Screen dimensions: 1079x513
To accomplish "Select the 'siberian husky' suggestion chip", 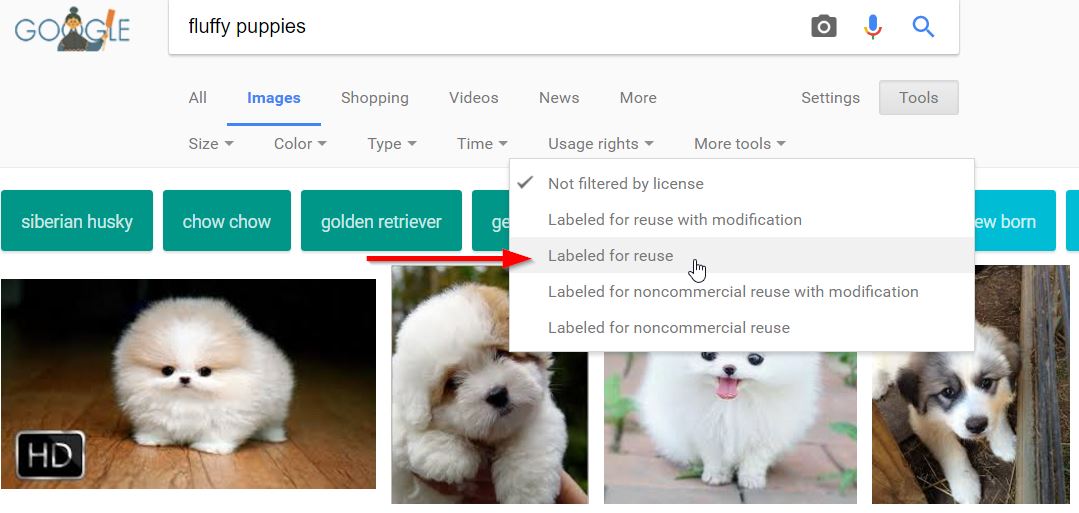I will [77, 221].
